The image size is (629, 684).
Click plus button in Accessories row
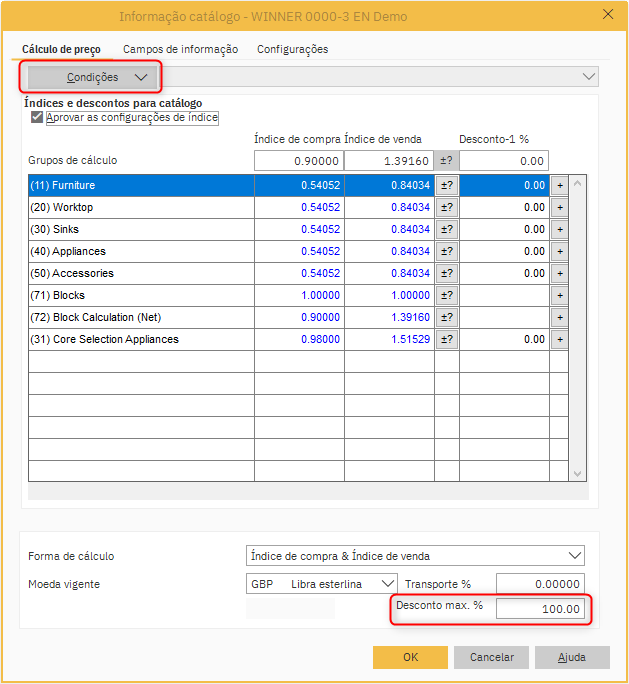tap(559, 273)
